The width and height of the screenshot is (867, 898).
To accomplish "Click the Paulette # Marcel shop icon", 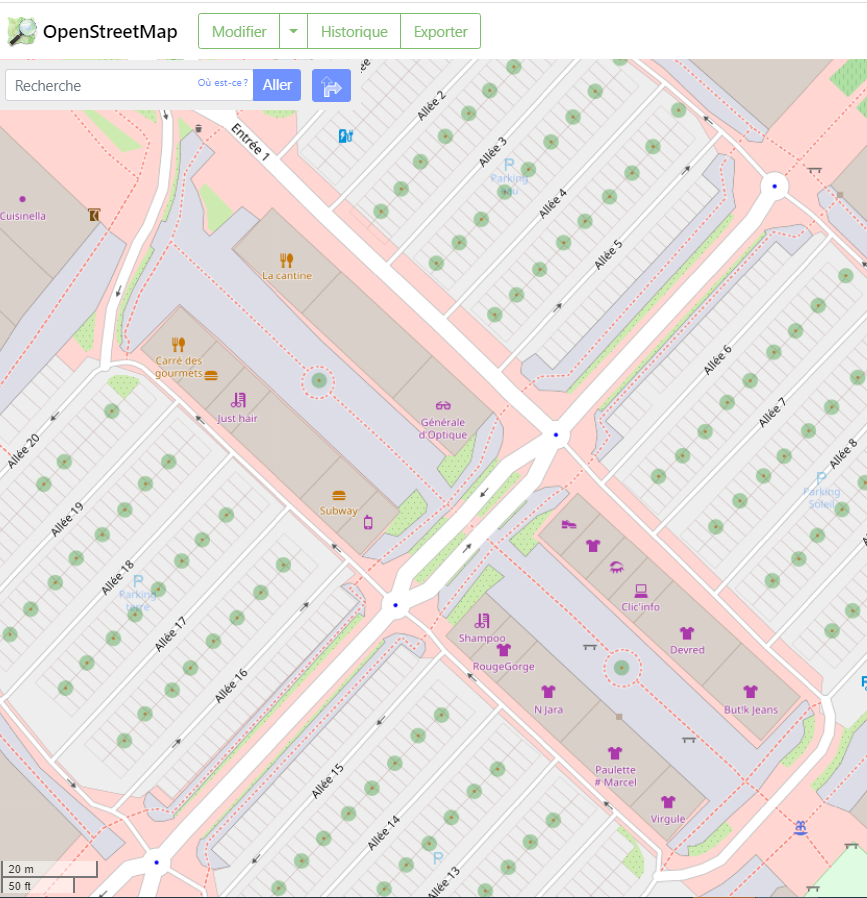I will coord(614,753).
